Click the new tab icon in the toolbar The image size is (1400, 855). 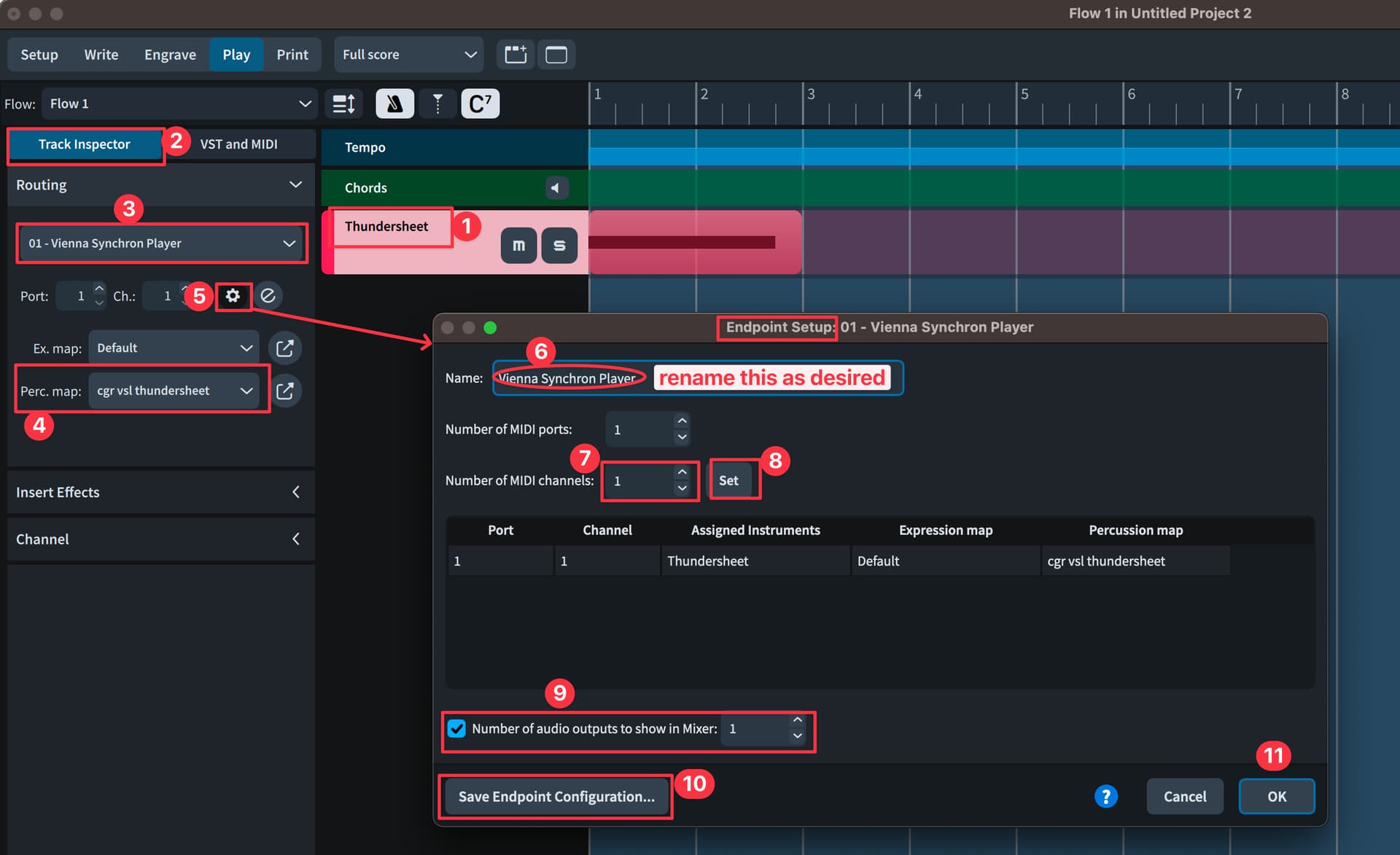[516, 55]
